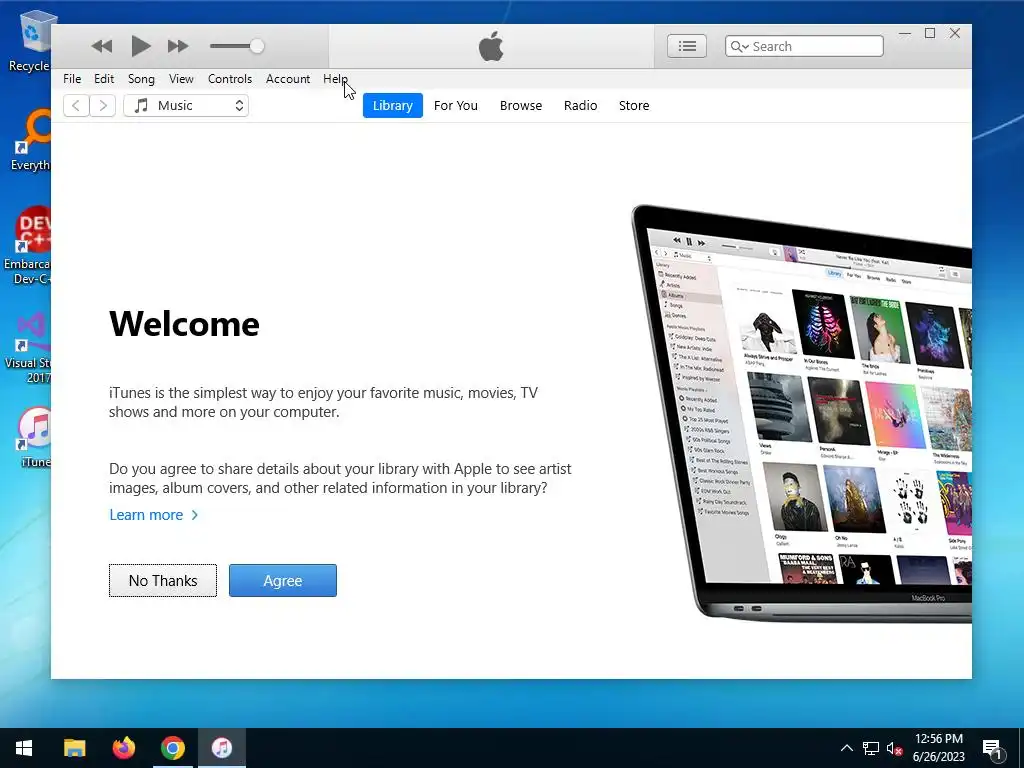Open the File menu
Image resolution: width=1024 pixels, height=768 pixels.
72,79
